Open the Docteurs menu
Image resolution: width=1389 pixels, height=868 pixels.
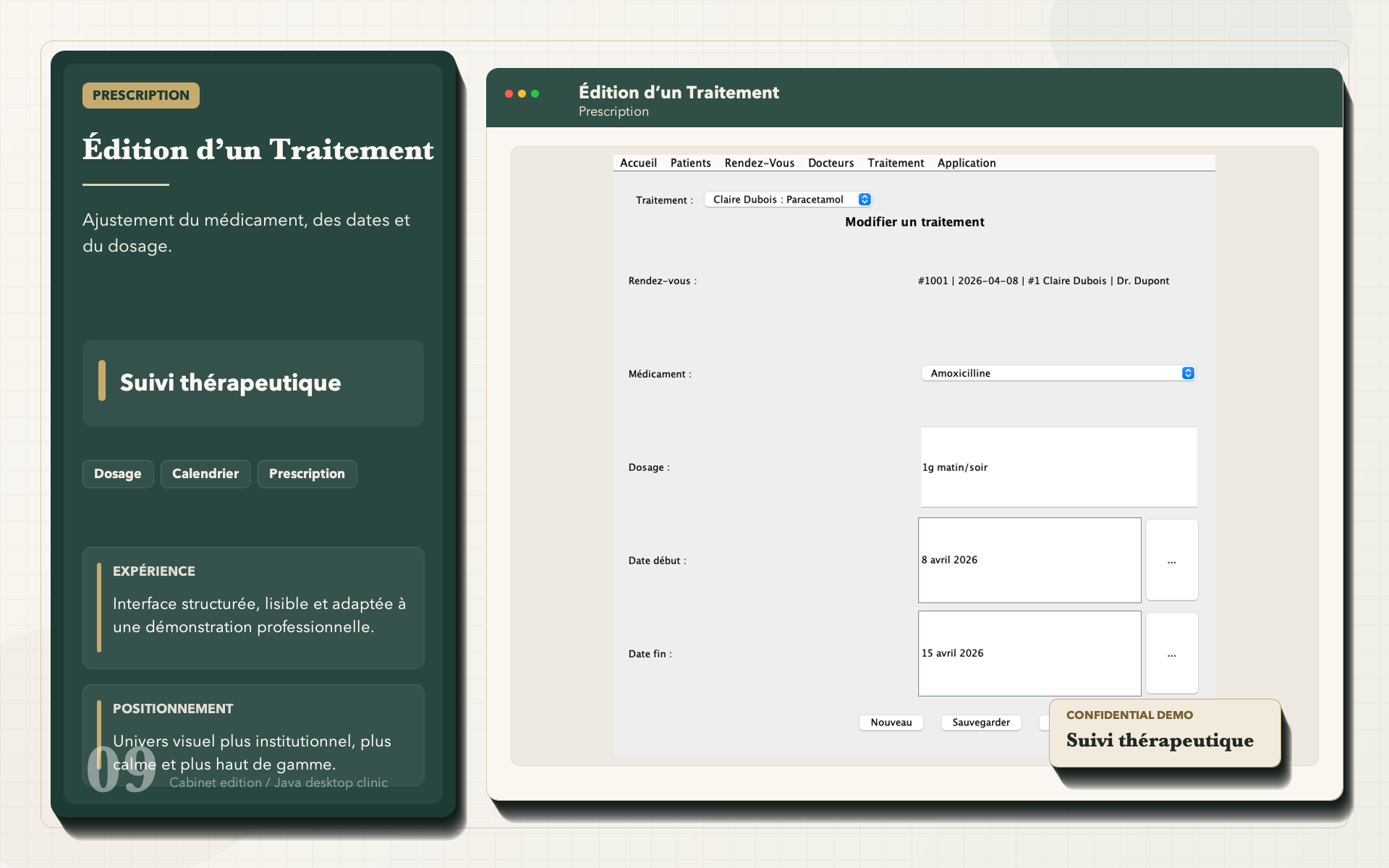(x=831, y=163)
